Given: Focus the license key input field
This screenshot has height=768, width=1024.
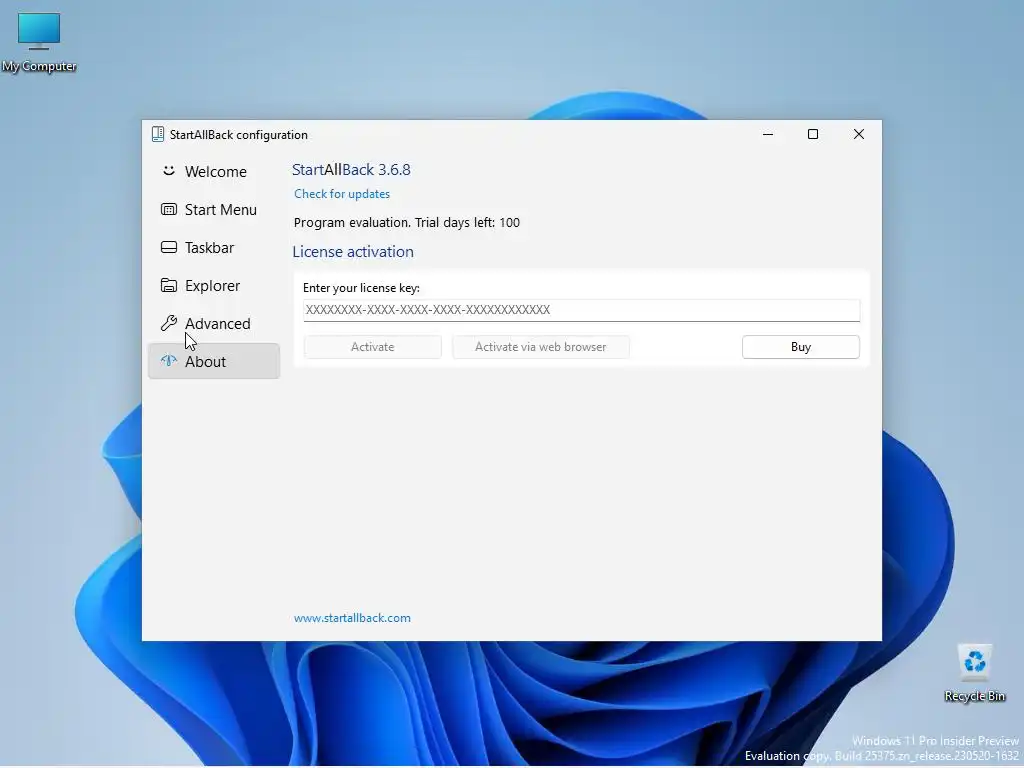Looking at the screenshot, I should point(581,310).
